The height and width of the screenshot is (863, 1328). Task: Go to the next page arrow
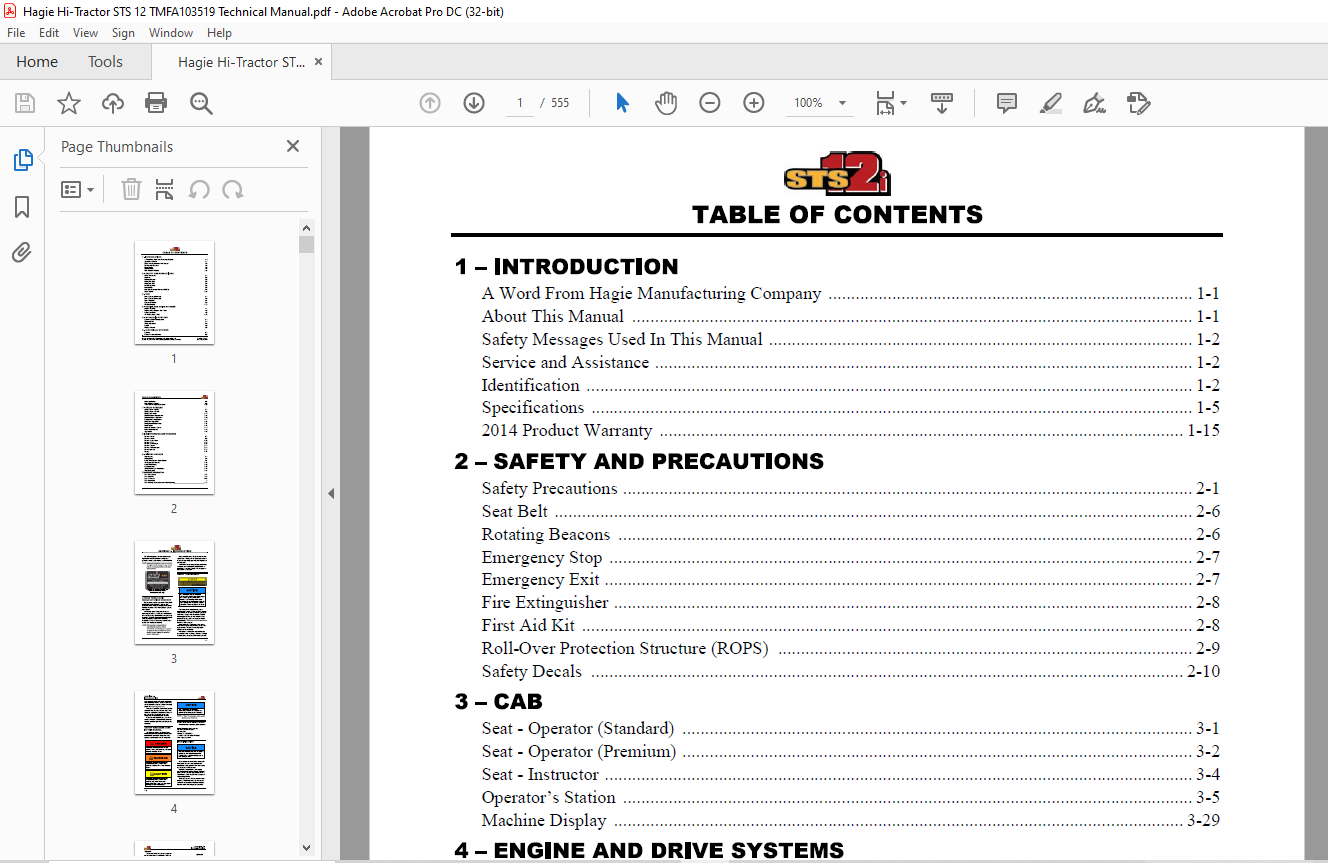[474, 103]
